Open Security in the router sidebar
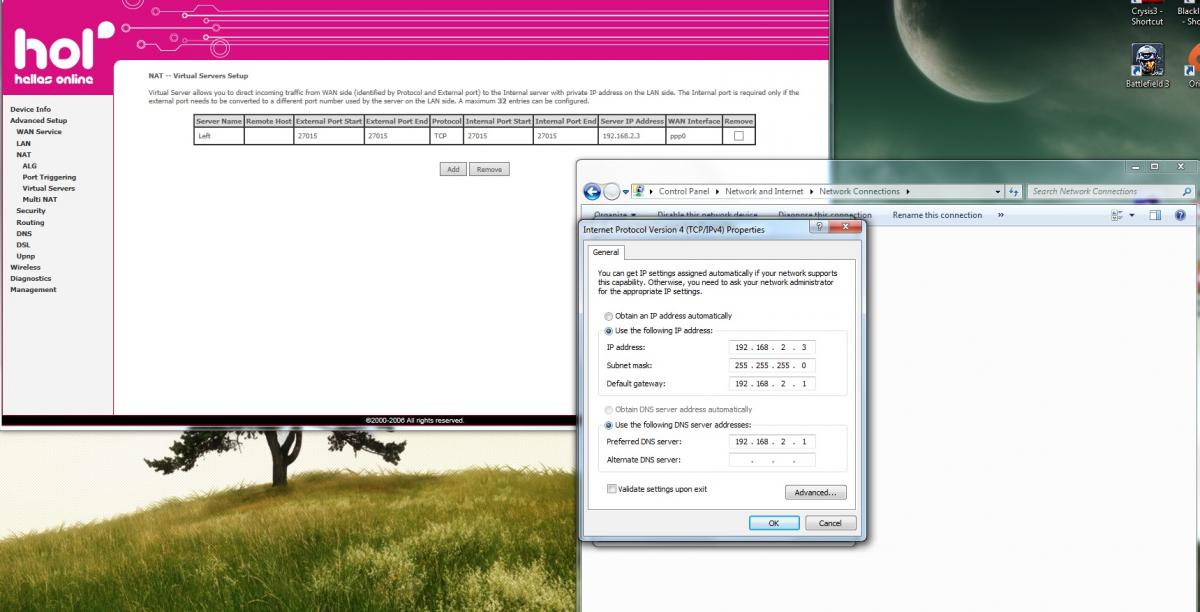This screenshot has width=1200, height=612. pos(30,211)
